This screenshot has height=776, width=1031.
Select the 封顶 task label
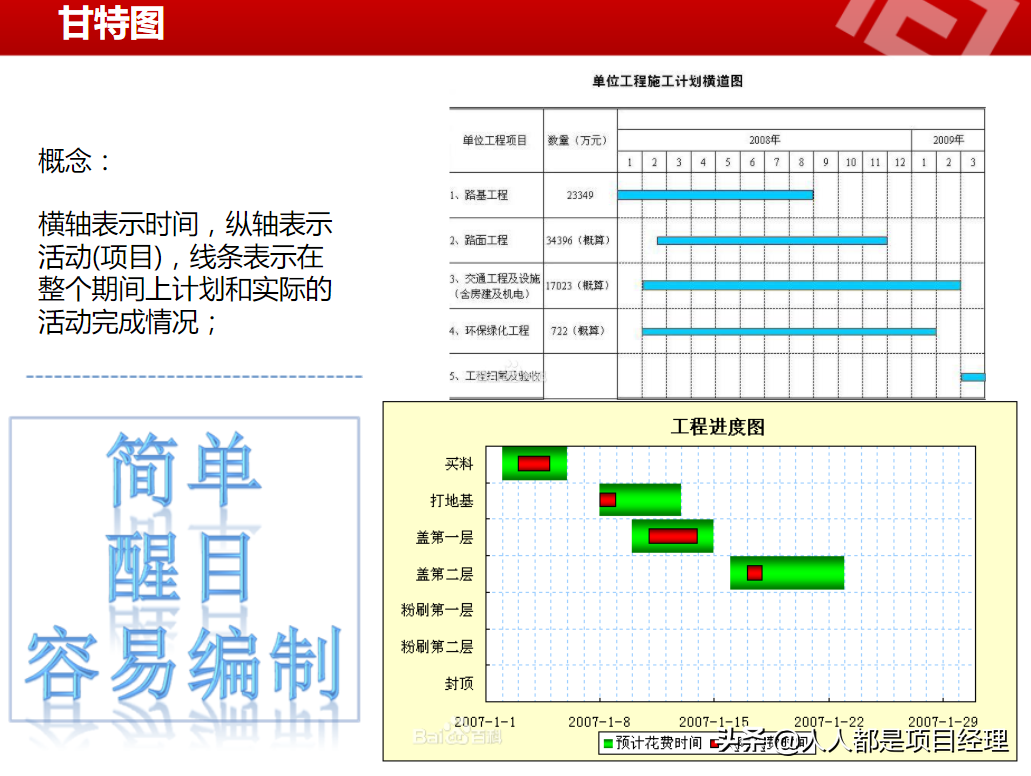(459, 683)
